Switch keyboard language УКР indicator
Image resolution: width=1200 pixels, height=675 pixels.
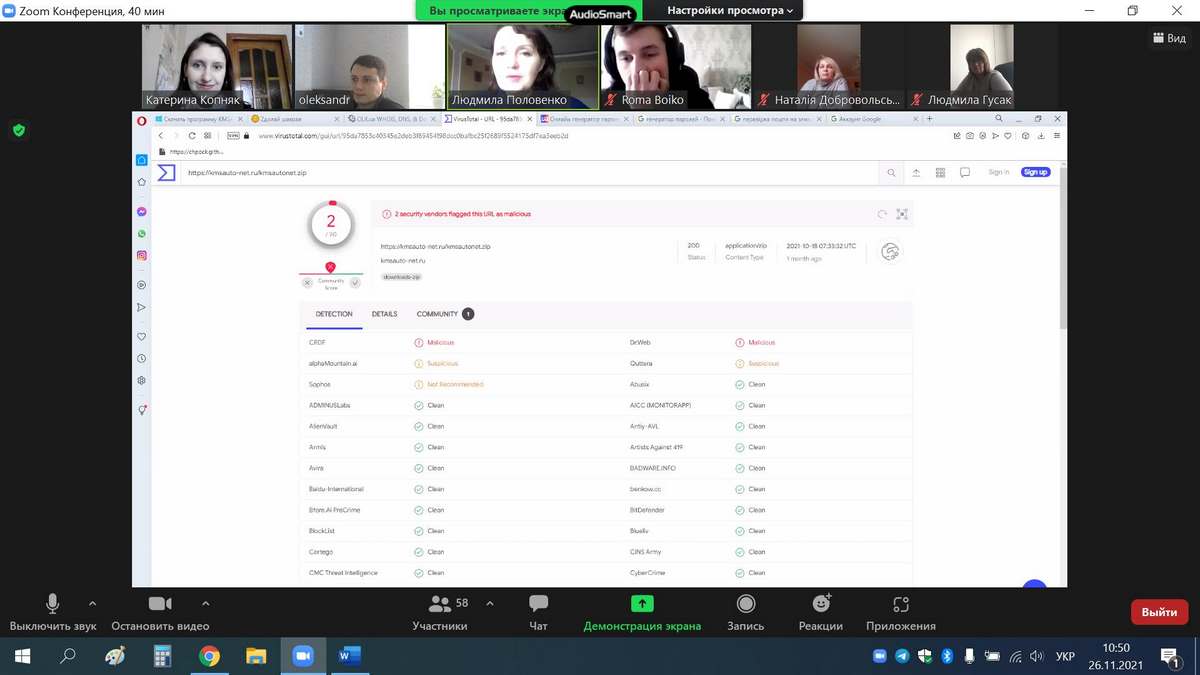[x=1065, y=656]
